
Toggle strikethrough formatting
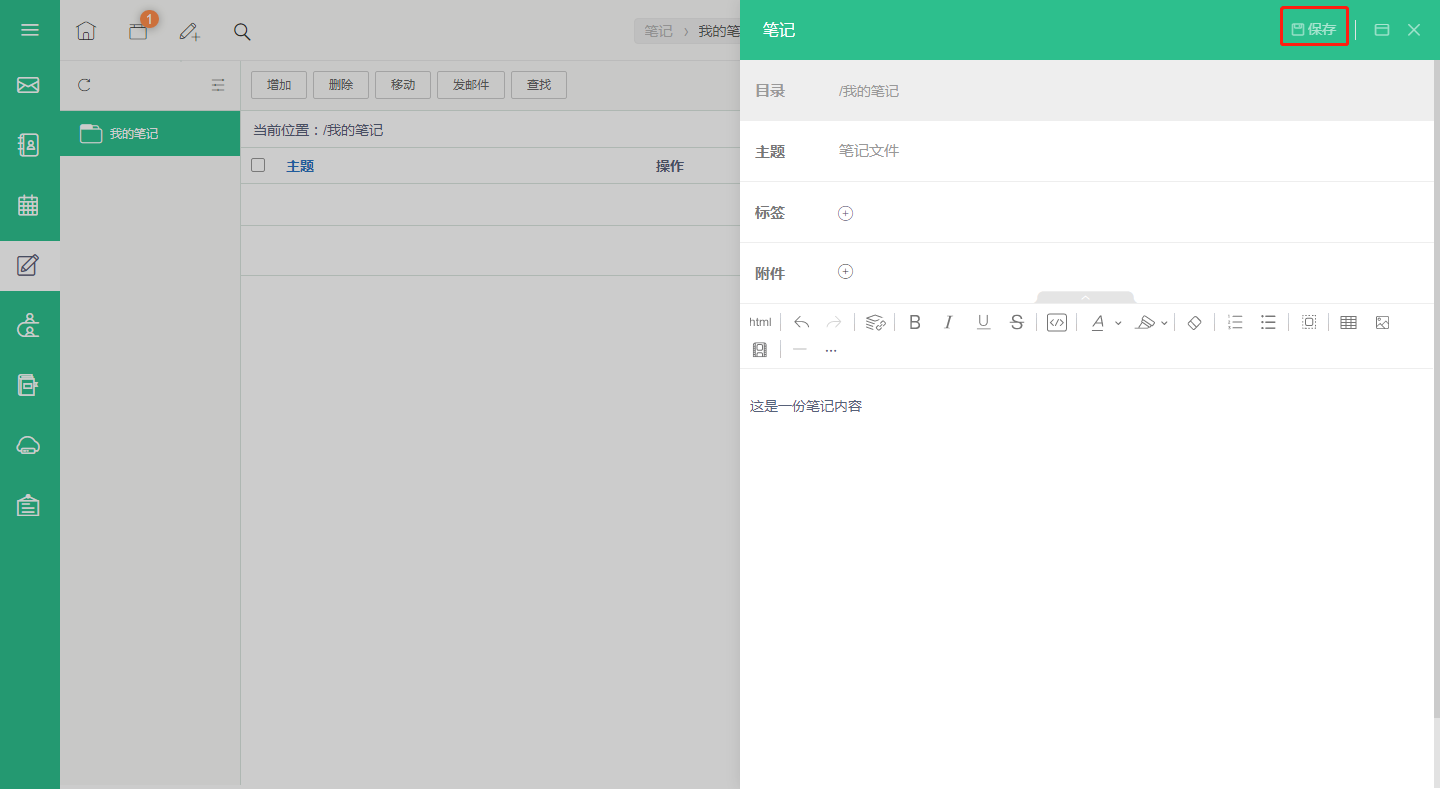[1017, 322]
